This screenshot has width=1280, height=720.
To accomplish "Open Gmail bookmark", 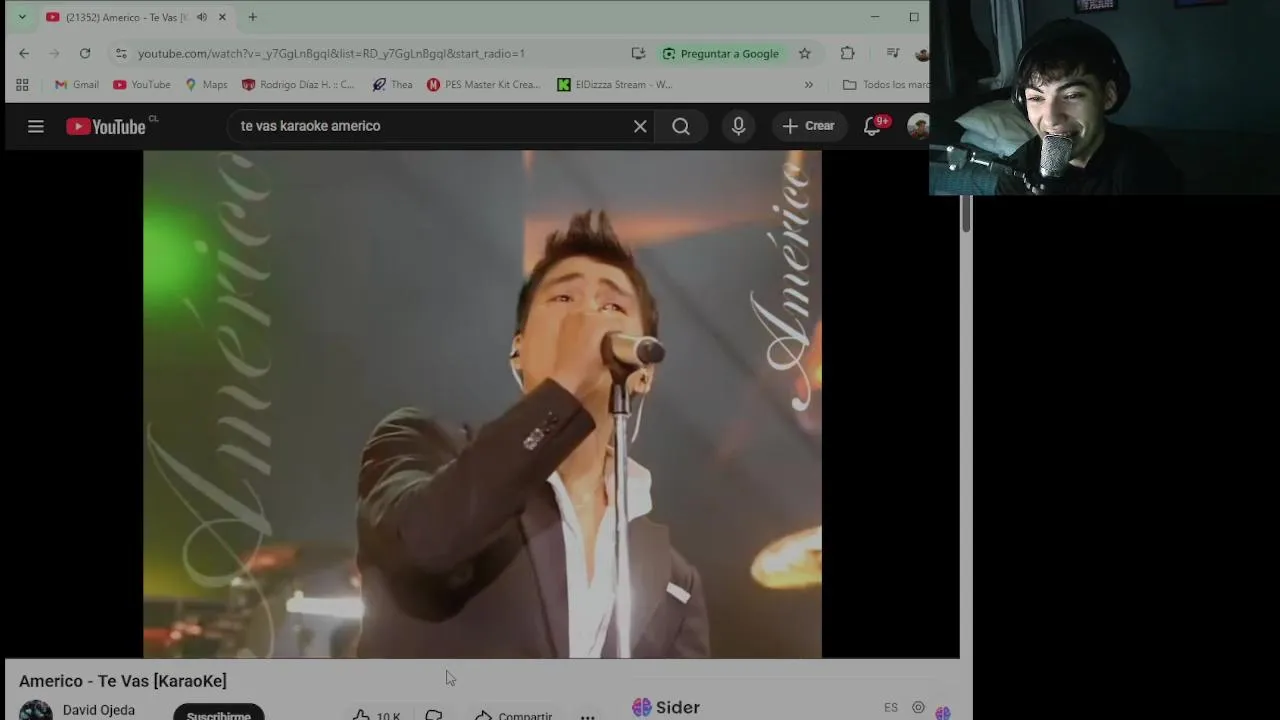I will (x=77, y=85).
